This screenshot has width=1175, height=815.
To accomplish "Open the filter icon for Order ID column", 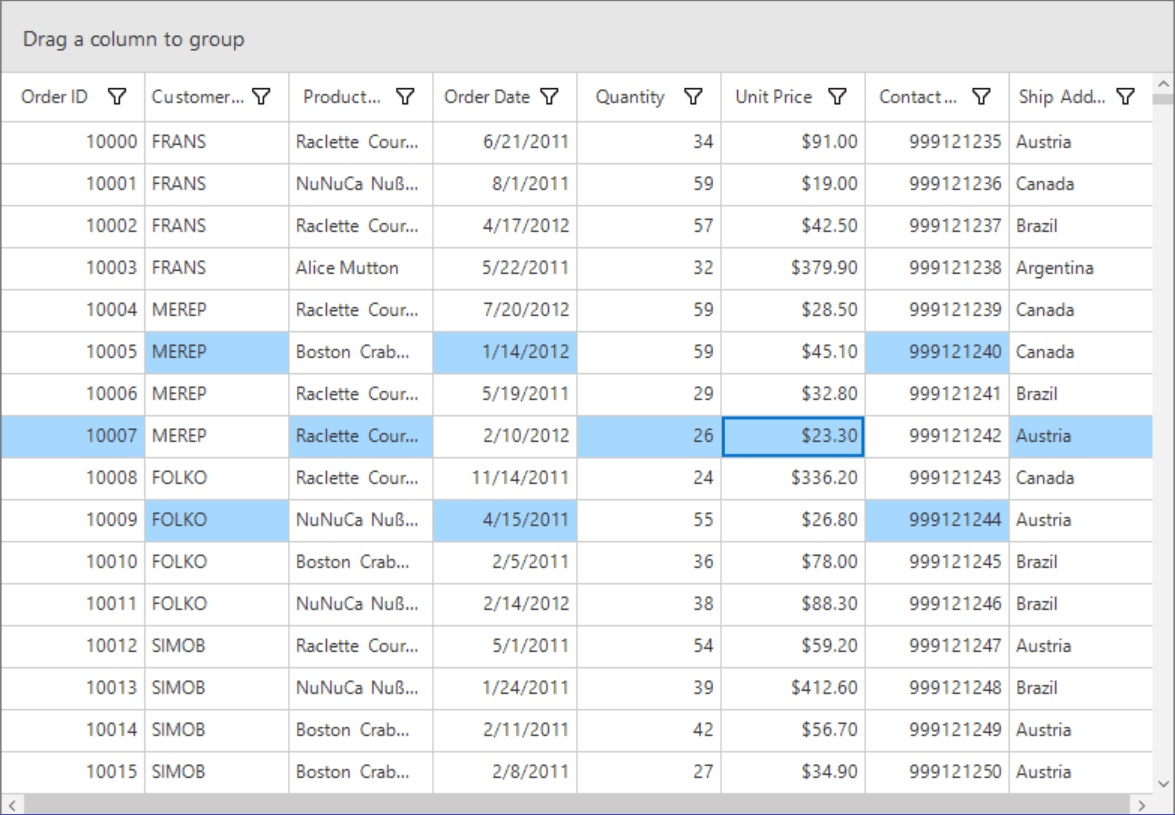I will [x=117, y=97].
